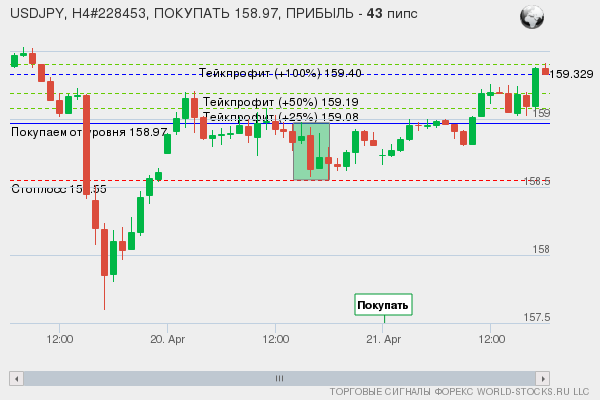600x400 pixels.
Task: Click the 157.5 price axis label
Action: tap(537, 318)
